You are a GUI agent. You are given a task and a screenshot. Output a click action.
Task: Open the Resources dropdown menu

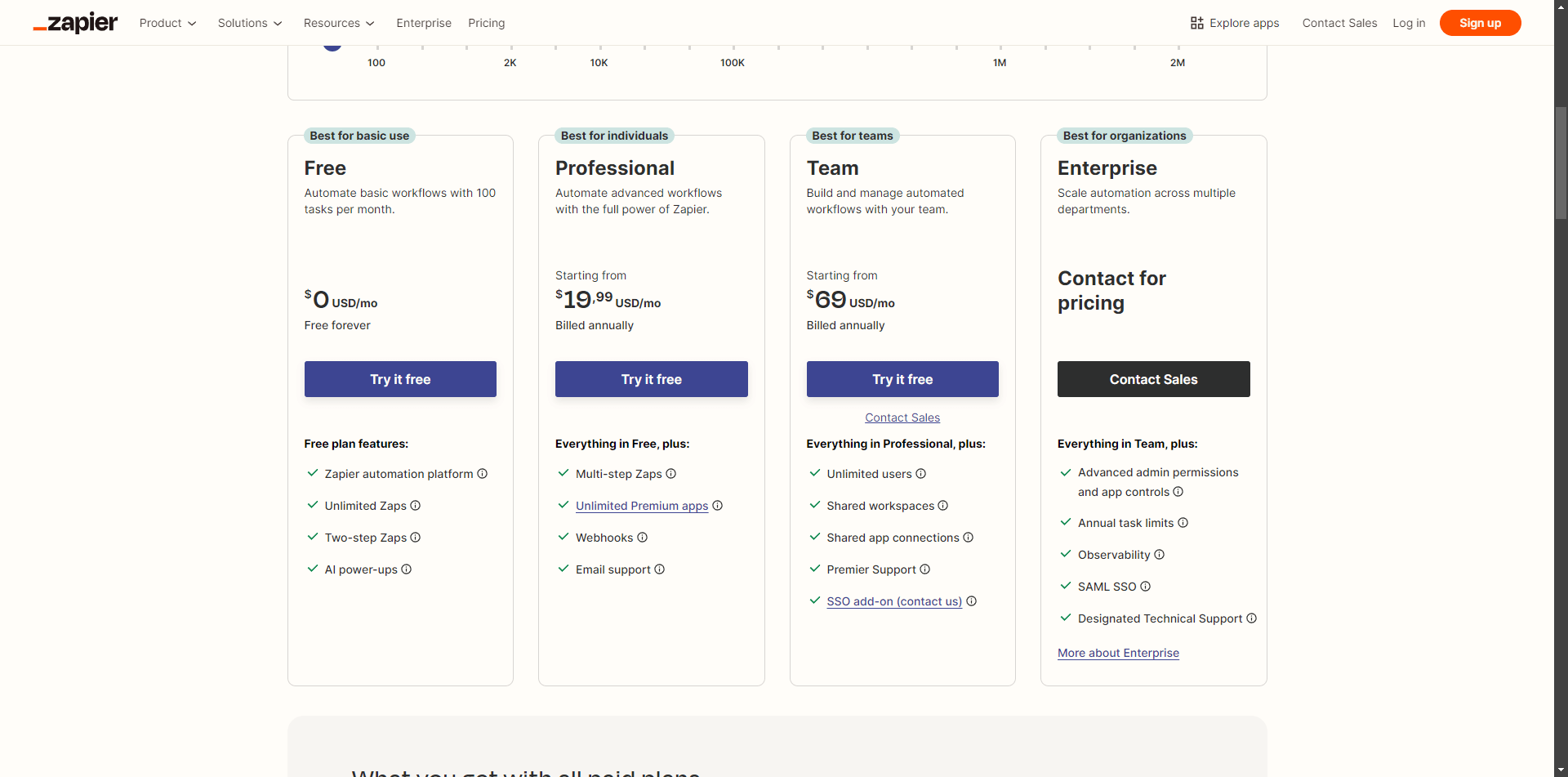pos(339,23)
